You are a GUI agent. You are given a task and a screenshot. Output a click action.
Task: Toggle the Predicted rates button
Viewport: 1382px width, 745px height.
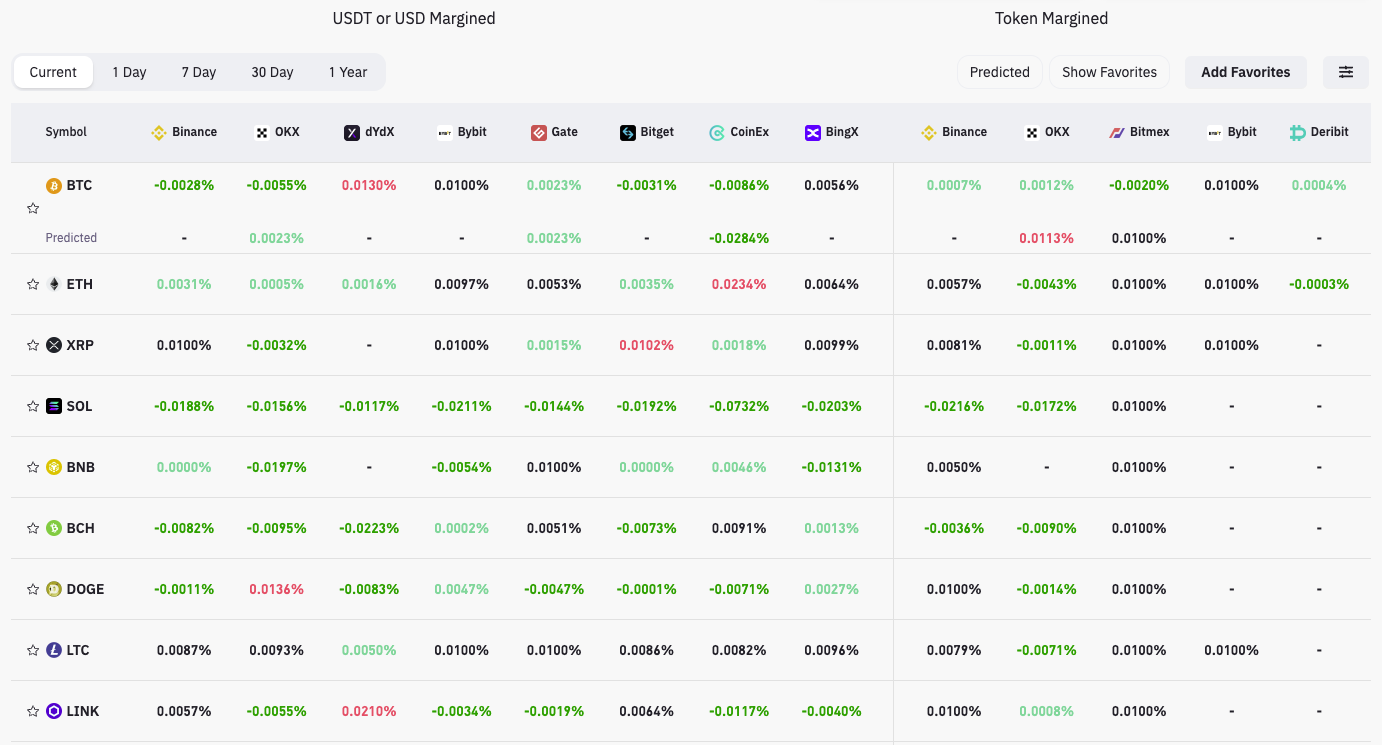pyautogui.click(x=999, y=72)
